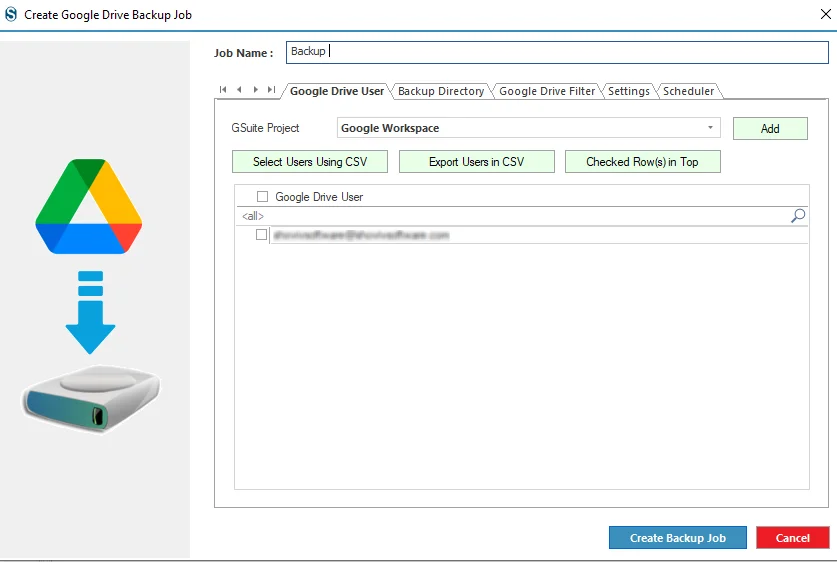
Task: Switch to the Google Drive User tab
Action: pyautogui.click(x=337, y=91)
